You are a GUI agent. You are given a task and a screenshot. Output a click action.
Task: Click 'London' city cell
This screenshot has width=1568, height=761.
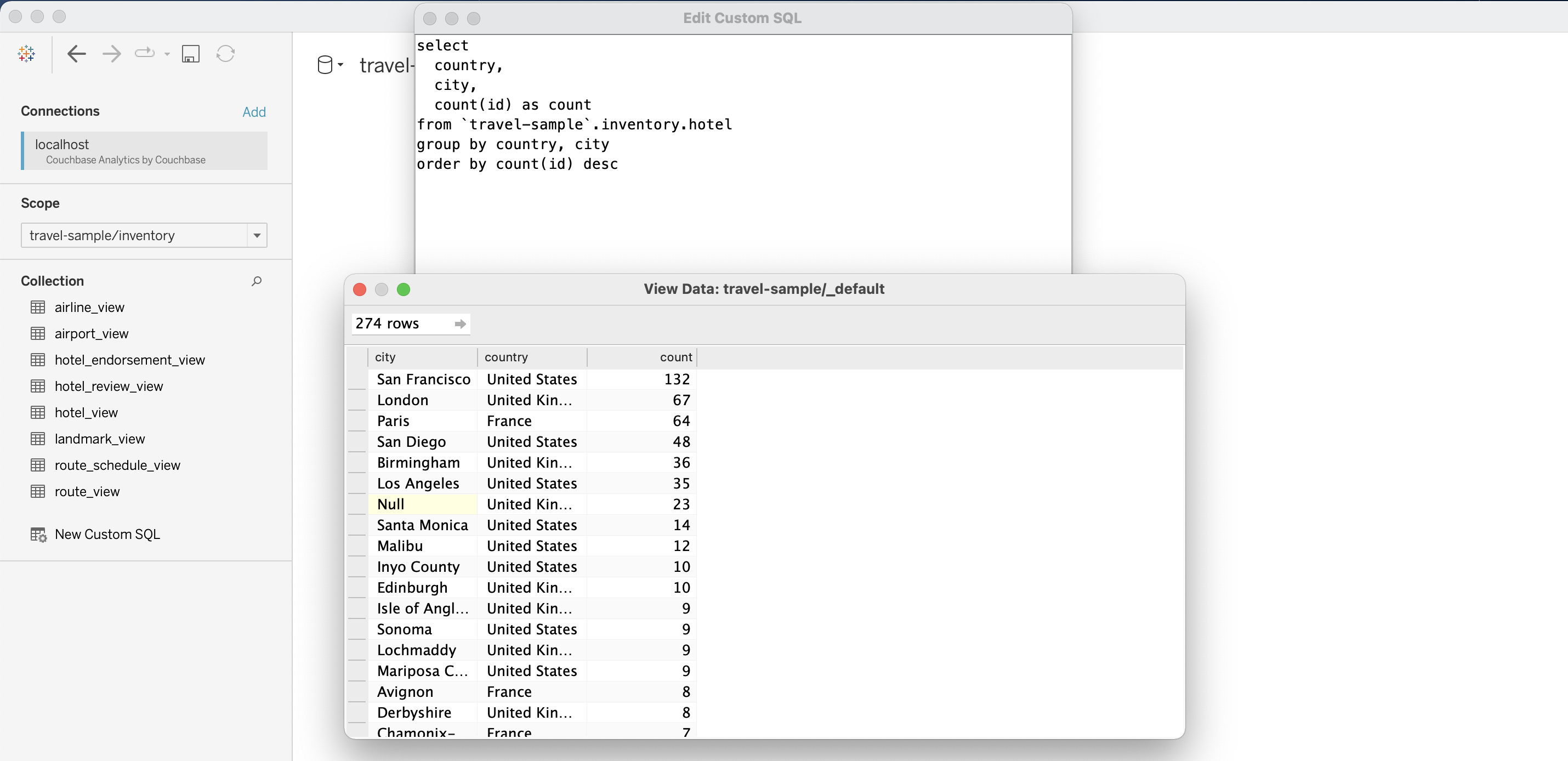click(423, 400)
